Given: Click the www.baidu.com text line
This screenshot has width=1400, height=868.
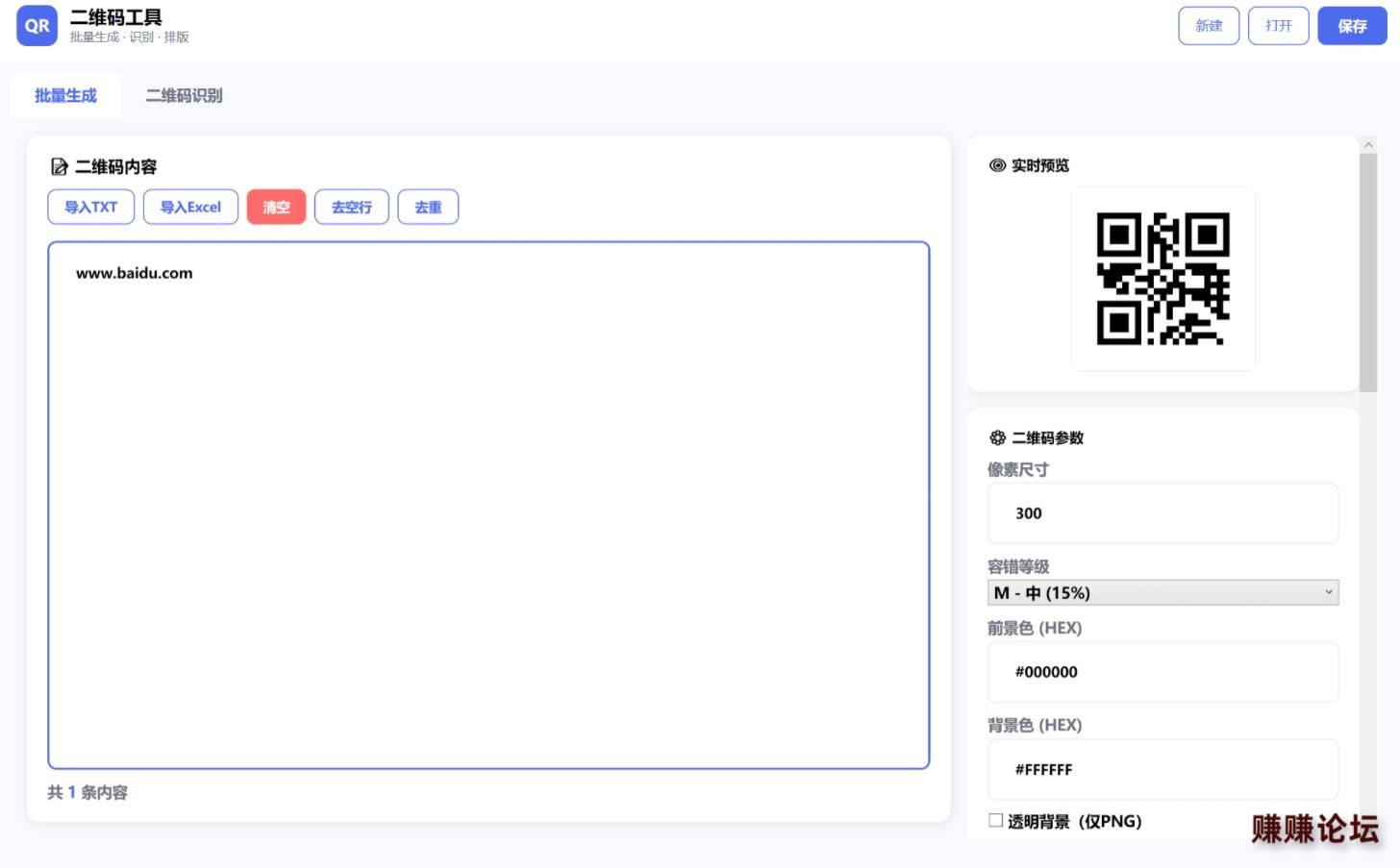Looking at the screenshot, I should click(x=135, y=273).
